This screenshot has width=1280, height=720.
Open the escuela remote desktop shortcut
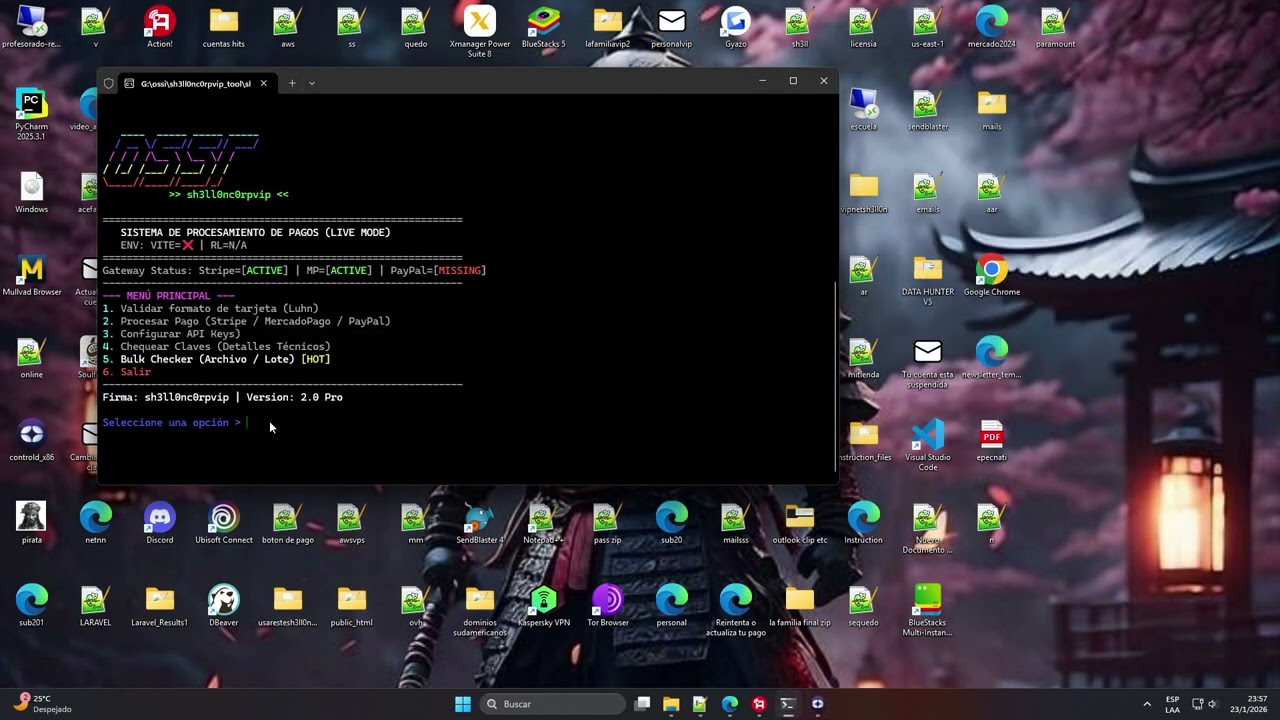click(864, 110)
